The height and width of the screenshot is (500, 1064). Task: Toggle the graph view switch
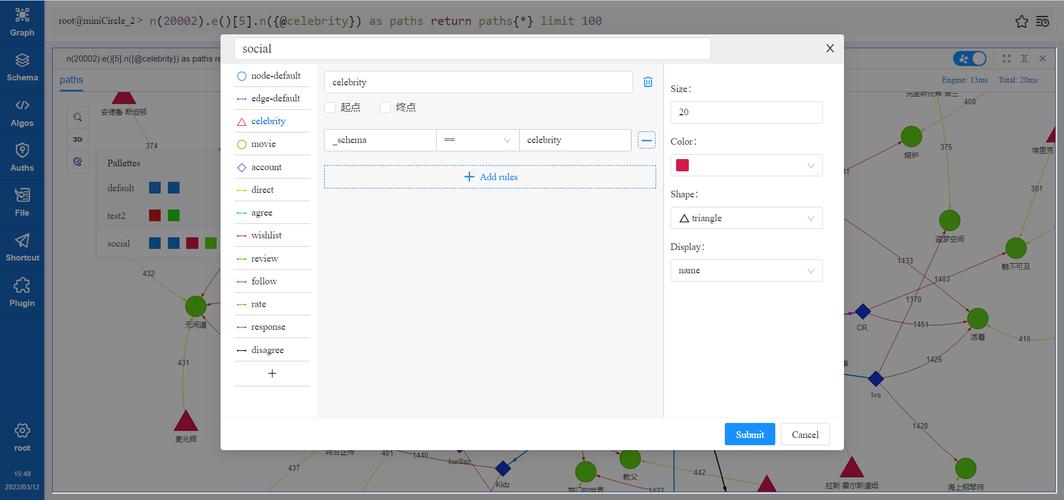(x=969, y=59)
